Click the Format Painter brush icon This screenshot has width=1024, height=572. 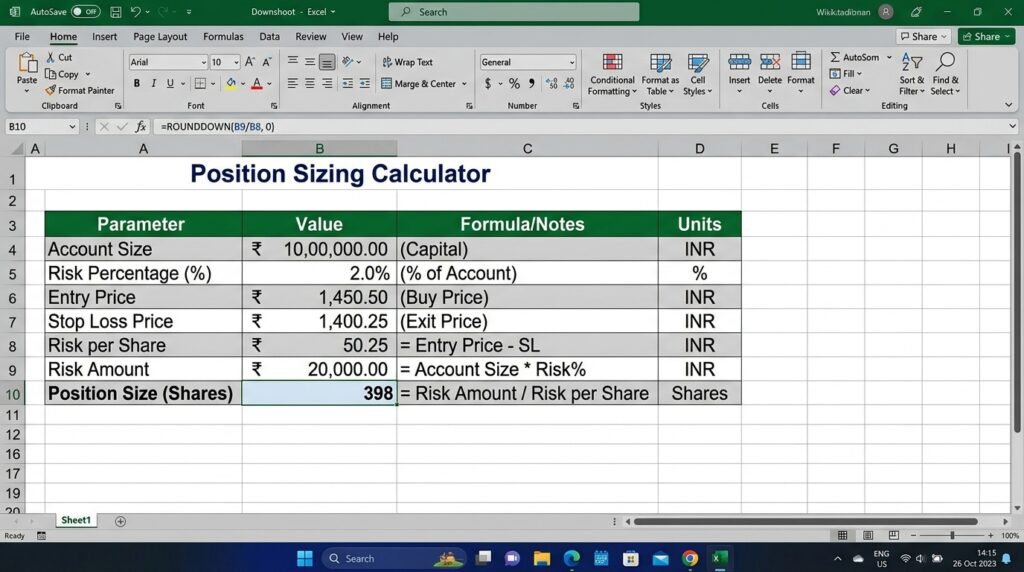point(51,90)
